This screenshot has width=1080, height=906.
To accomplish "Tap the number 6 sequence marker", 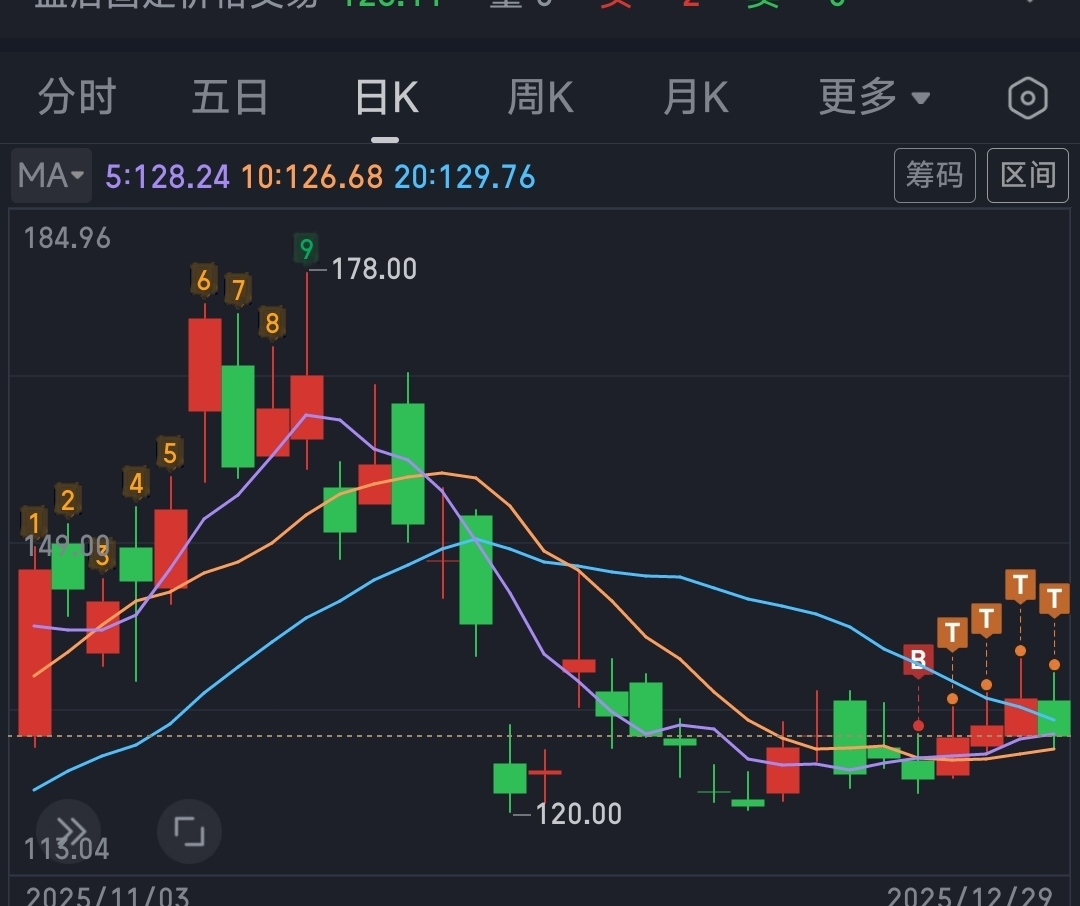I will click(204, 281).
